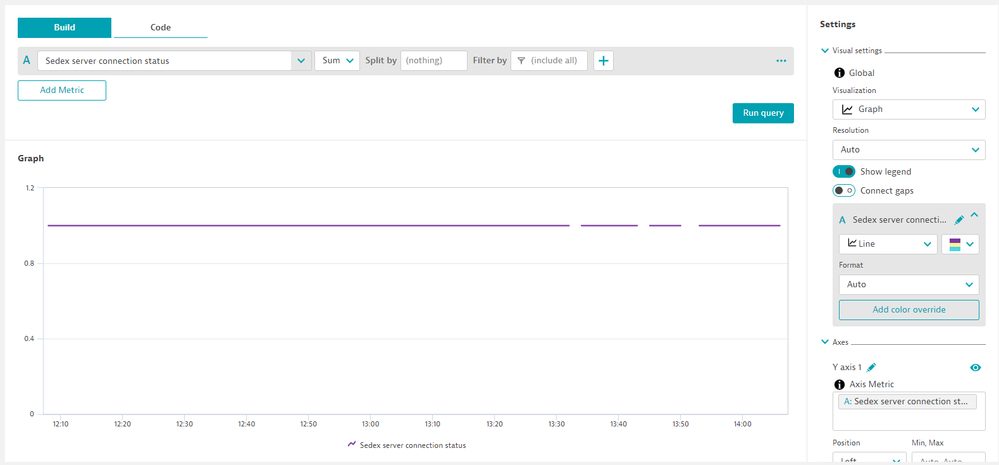This screenshot has width=999, height=465.
Task: Click the Add Metric button
Action: click(x=62, y=91)
